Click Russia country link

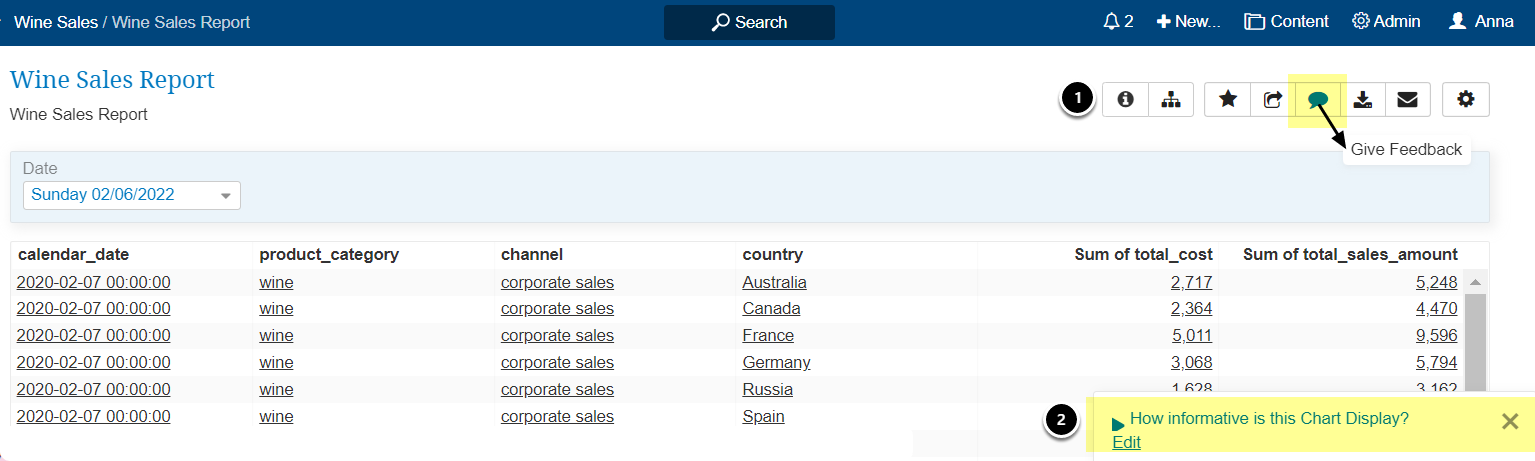click(x=767, y=389)
